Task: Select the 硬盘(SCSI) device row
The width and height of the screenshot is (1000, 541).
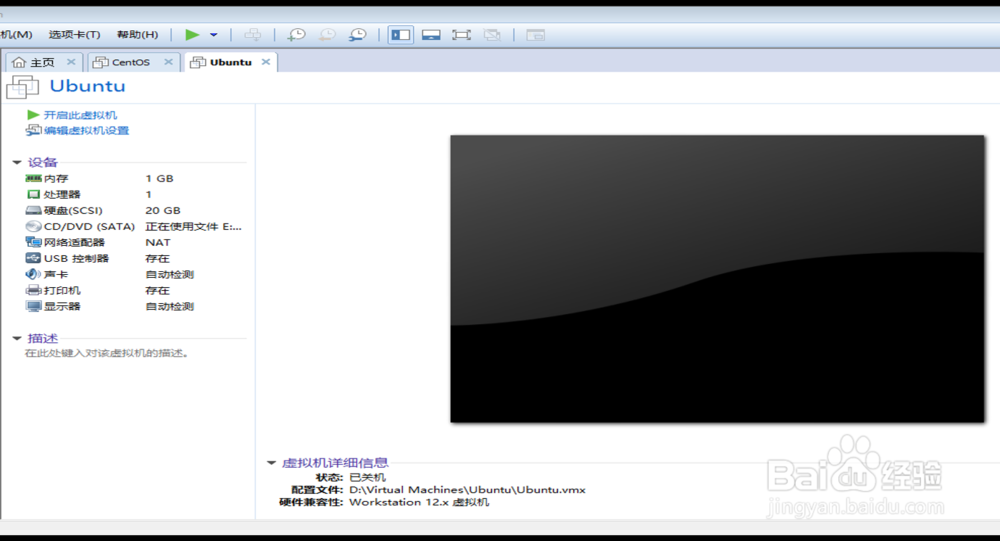Action: 134,211
